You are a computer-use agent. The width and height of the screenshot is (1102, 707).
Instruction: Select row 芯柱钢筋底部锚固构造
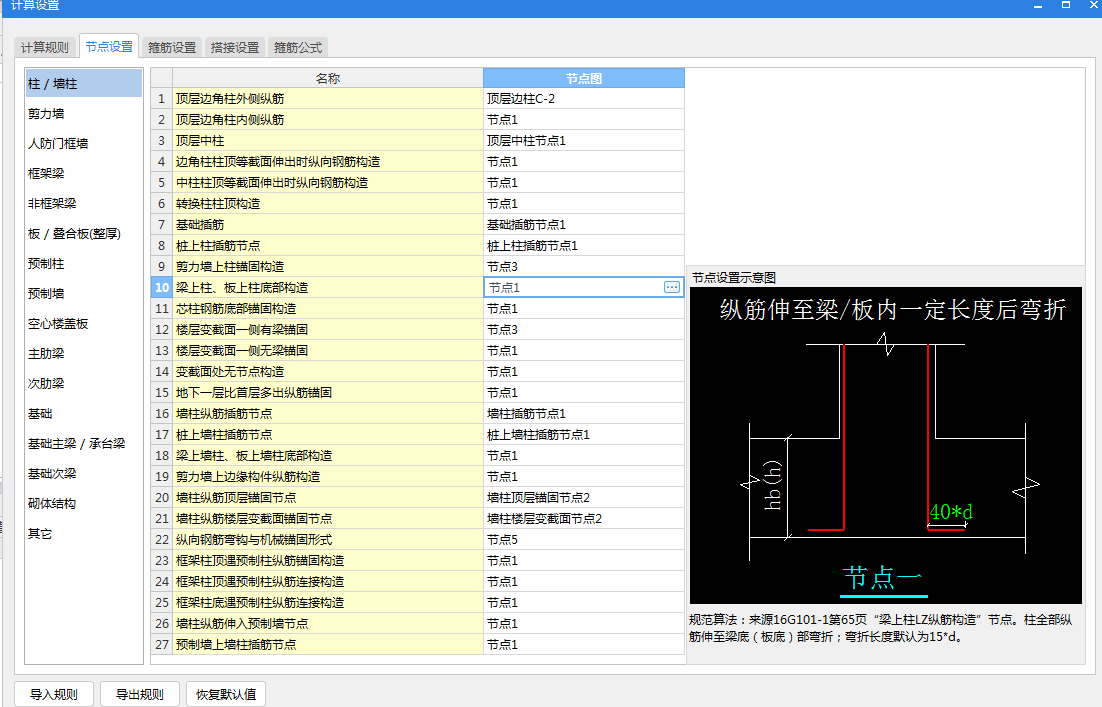(328, 309)
